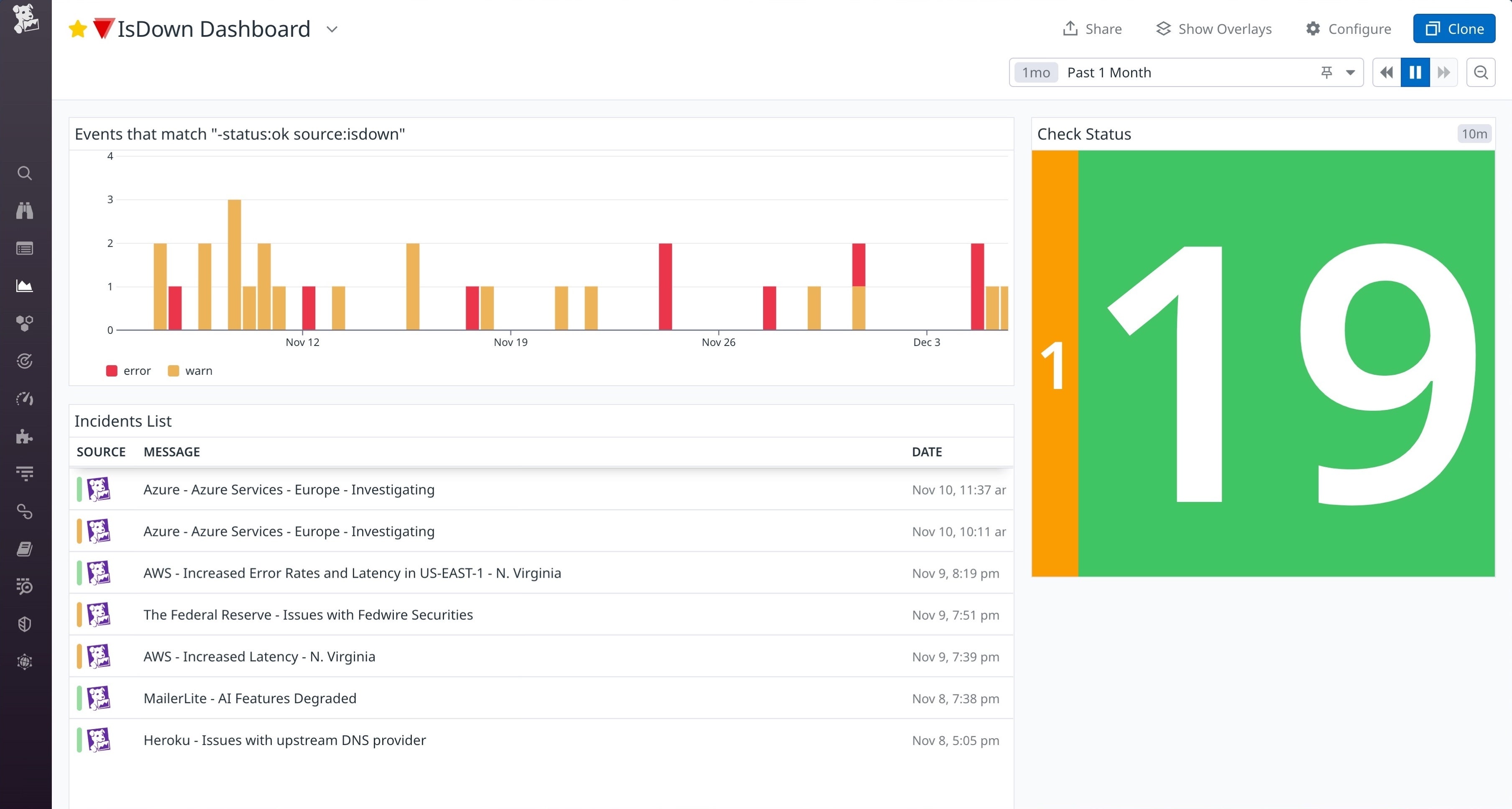Image resolution: width=1512 pixels, height=809 pixels.
Task: Toggle the warn legend in events chart
Action: pos(189,371)
